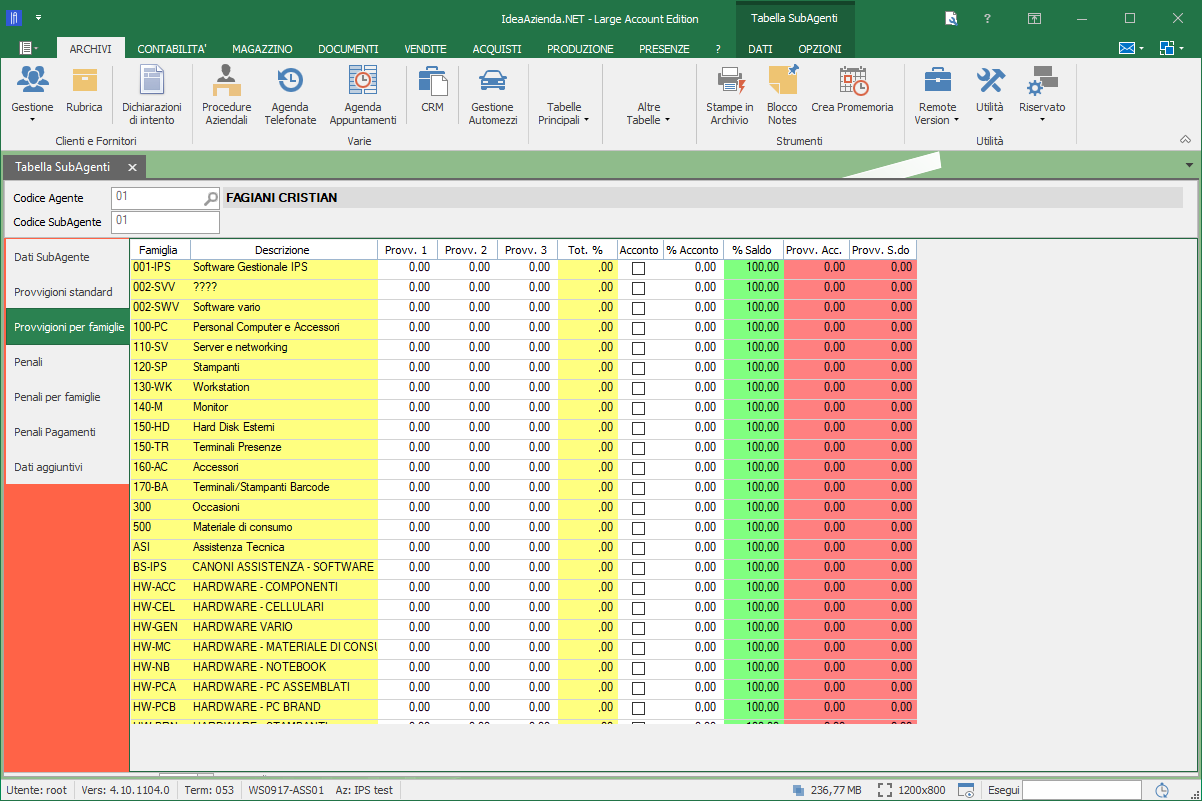Click the Esegui command input box

[x=1081, y=790]
